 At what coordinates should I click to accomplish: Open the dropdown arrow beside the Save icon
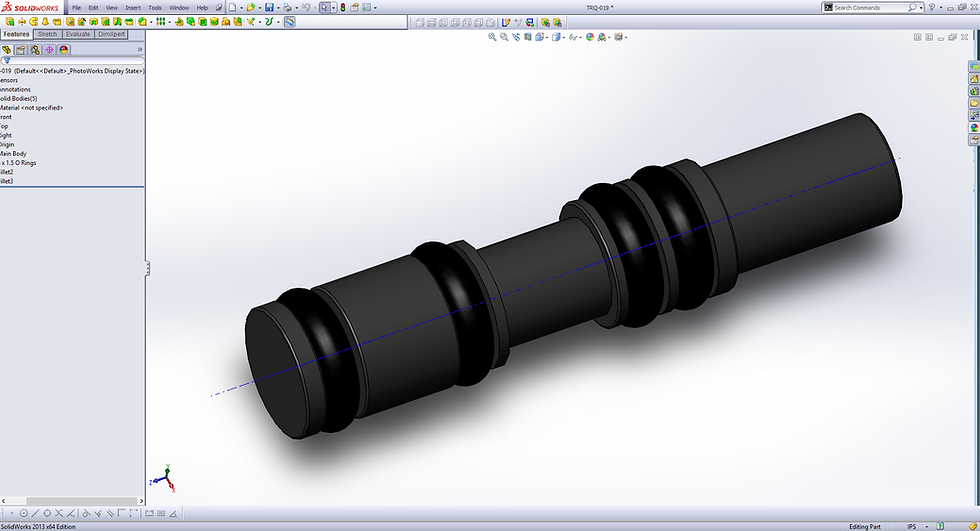point(278,8)
